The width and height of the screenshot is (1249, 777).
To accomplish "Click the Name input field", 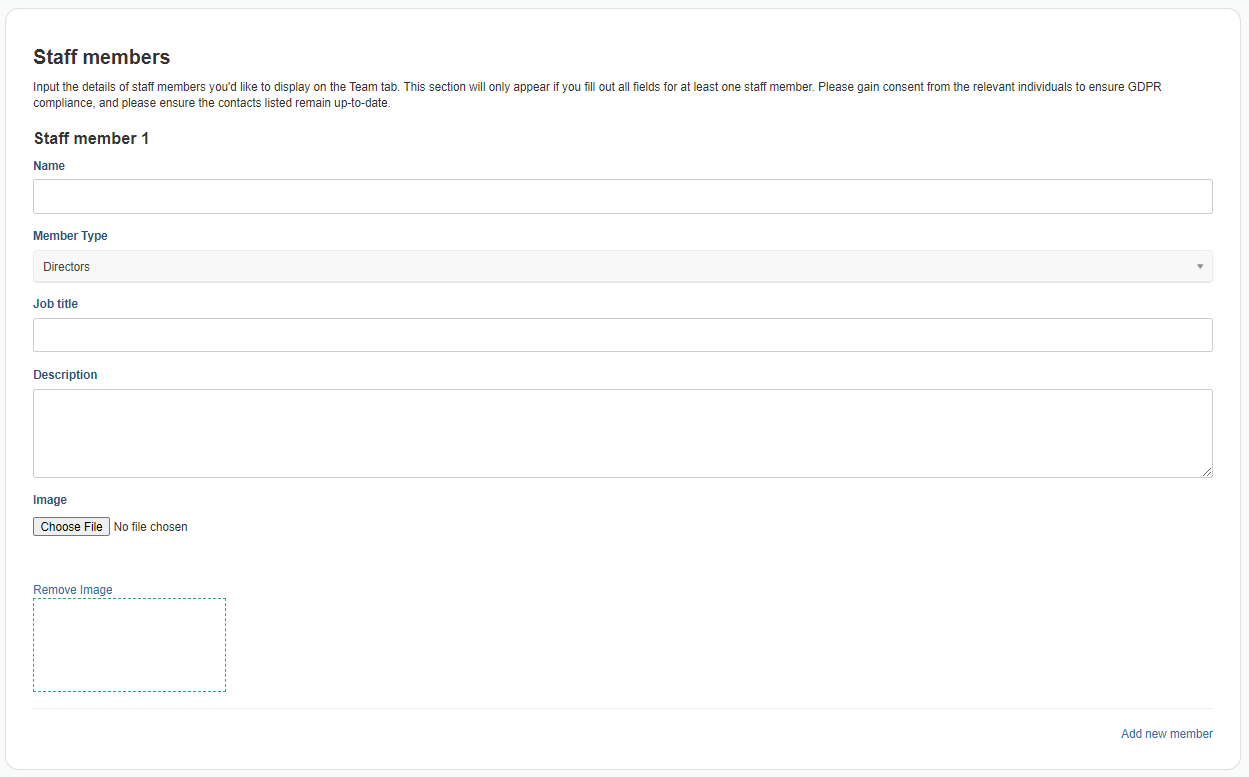I will [622, 197].
